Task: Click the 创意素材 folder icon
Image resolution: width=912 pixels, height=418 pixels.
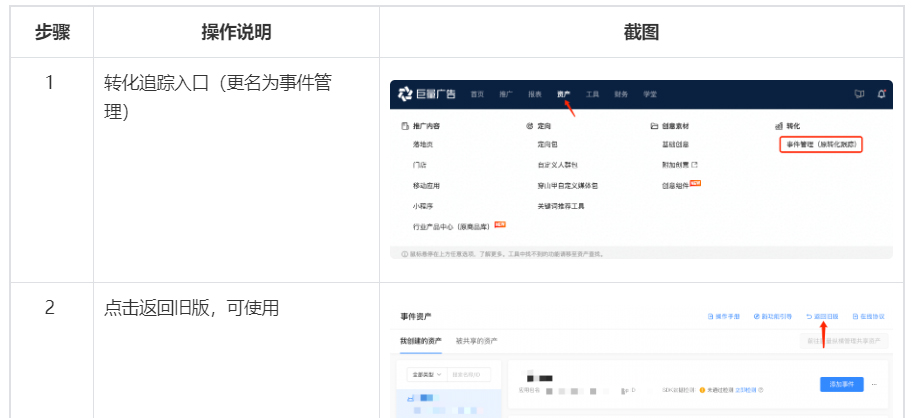Action: click(x=654, y=126)
